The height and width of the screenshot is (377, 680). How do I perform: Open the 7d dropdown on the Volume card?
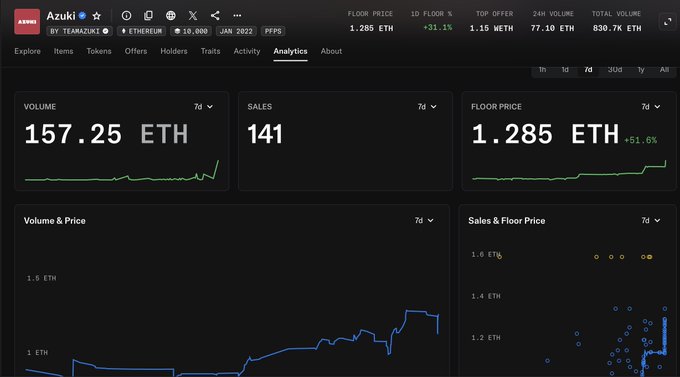(203, 107)
